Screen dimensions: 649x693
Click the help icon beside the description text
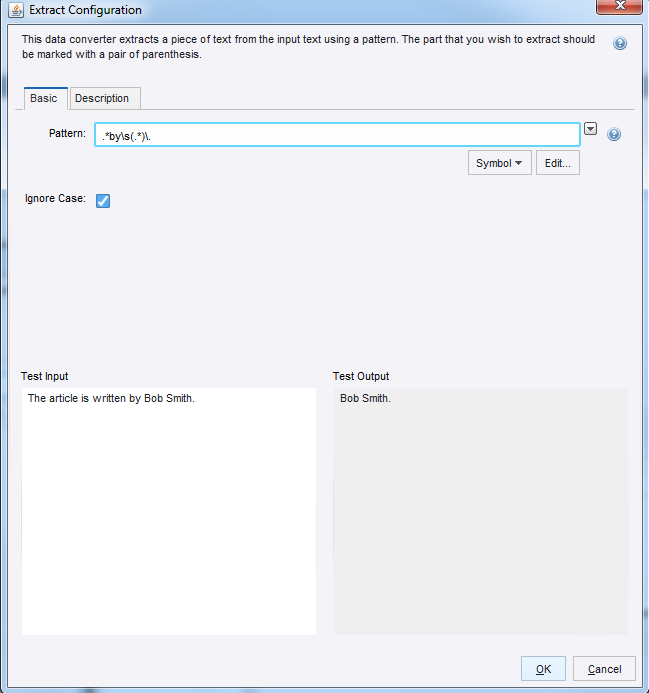(620, 43)
